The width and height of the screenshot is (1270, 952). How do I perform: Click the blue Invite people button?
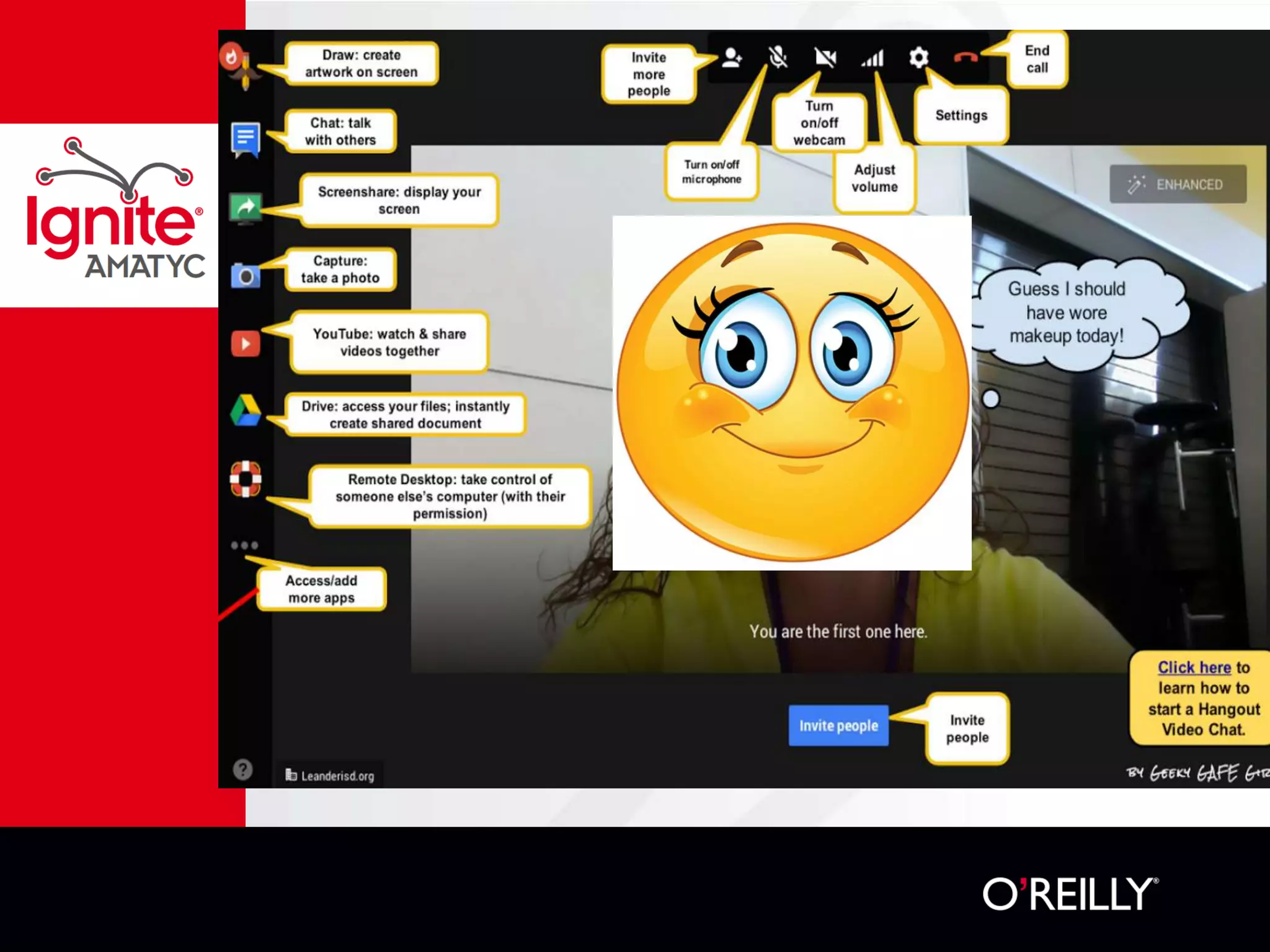(x=838, y=725)
